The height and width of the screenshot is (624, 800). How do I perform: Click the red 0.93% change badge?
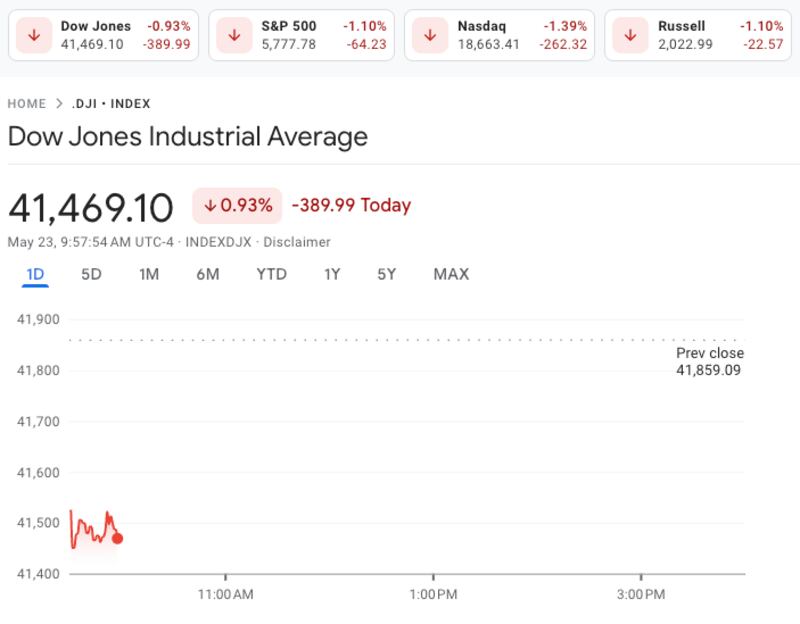(x=237, y=205)
